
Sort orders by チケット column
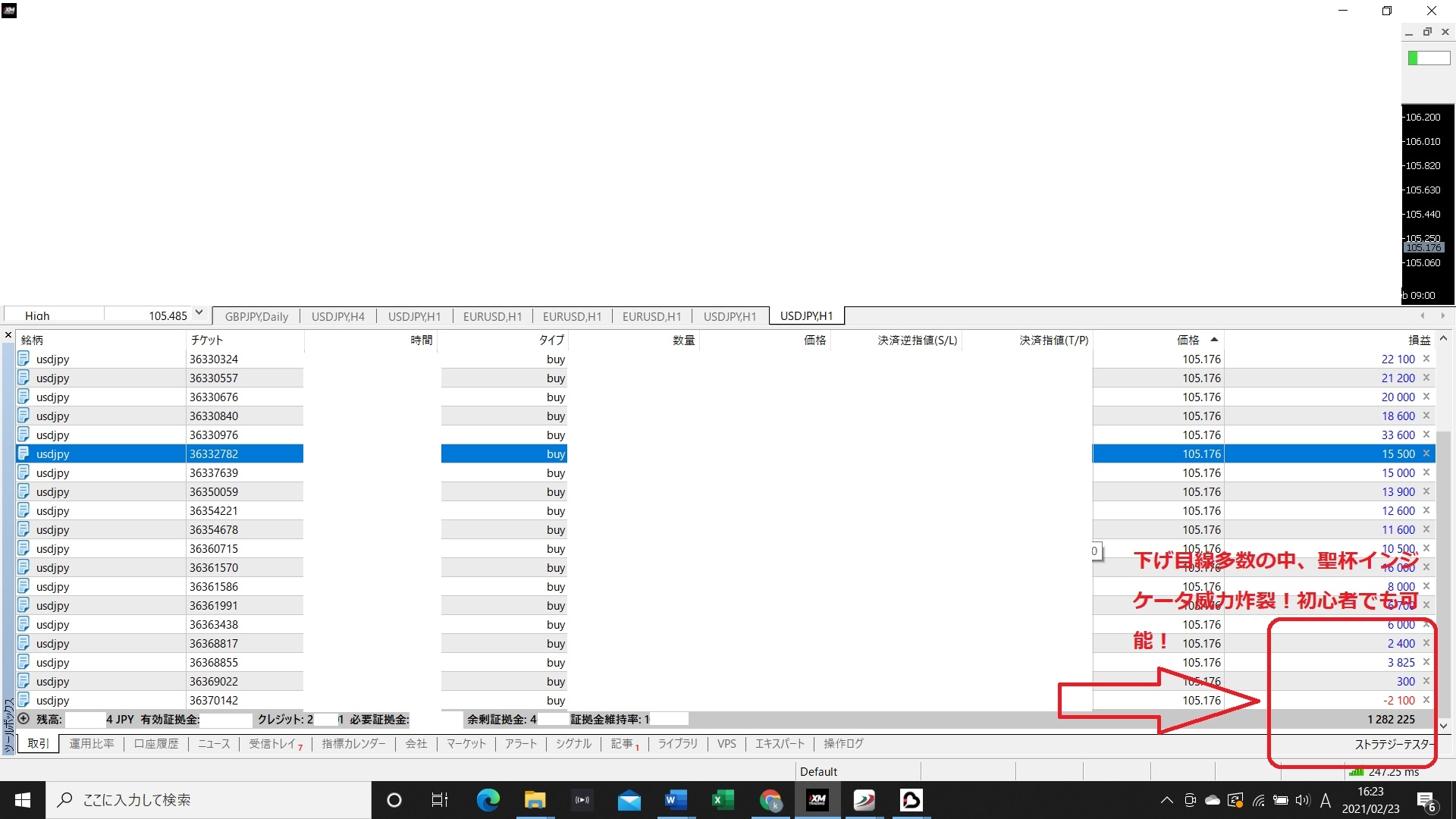tap(207, 340)
